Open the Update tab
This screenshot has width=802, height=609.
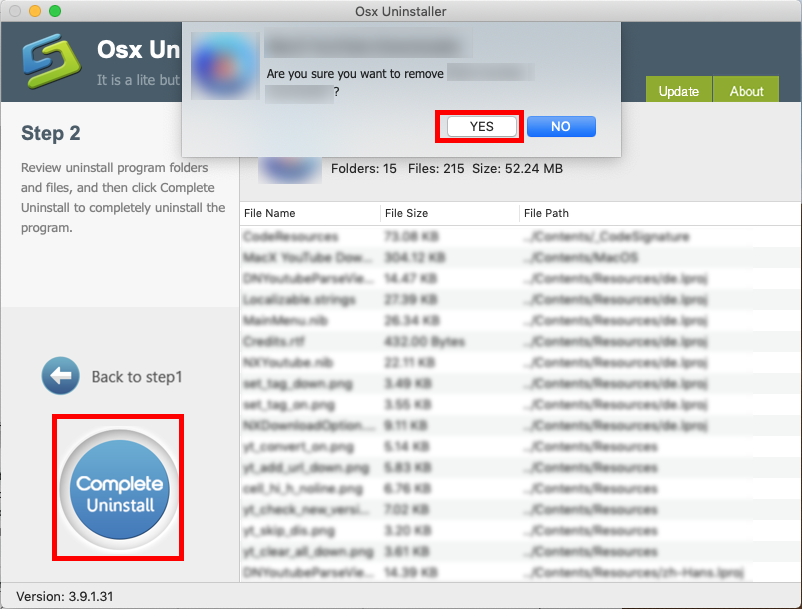[678, 91]
